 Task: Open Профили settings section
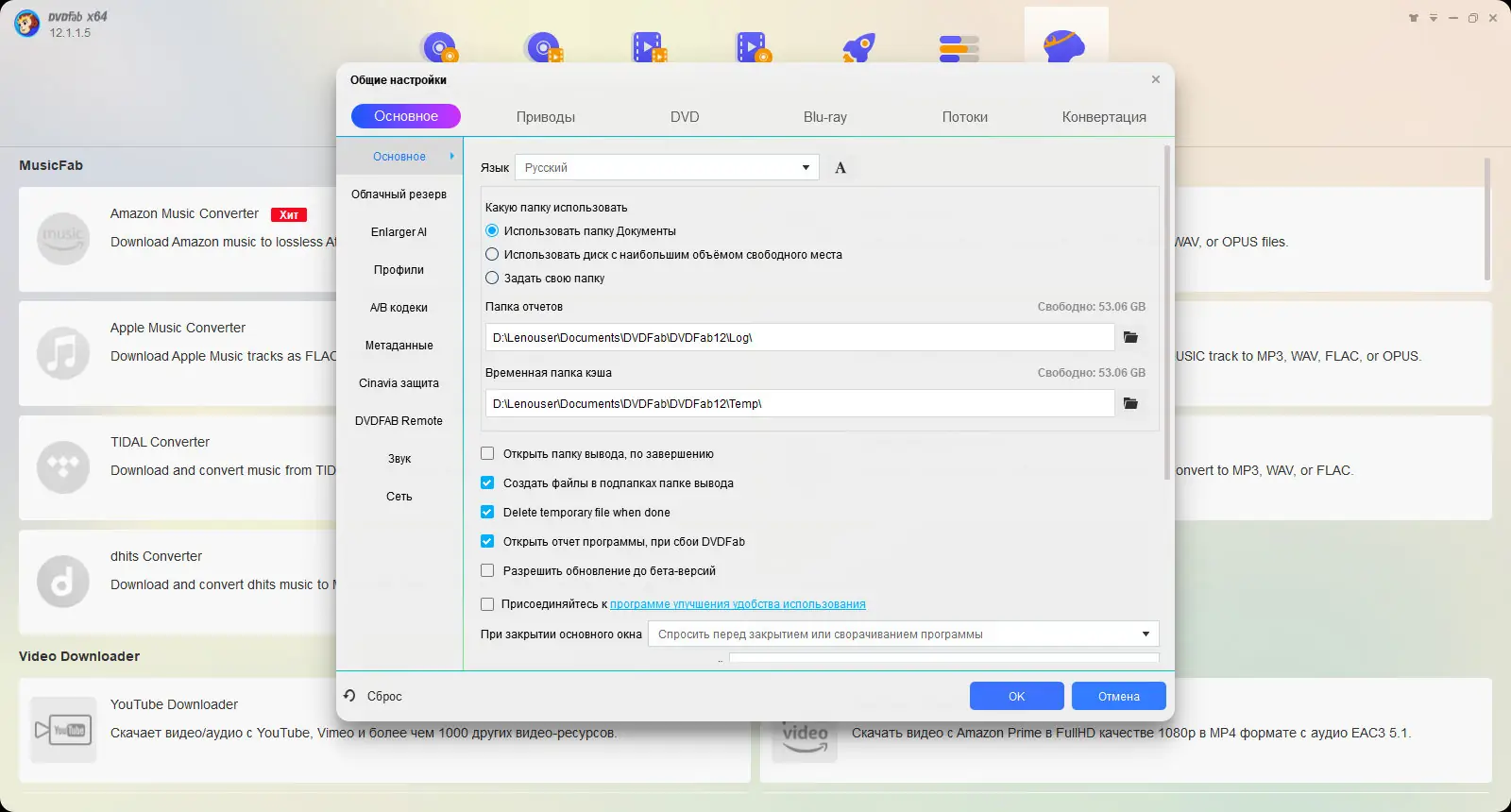pos(399,269)
